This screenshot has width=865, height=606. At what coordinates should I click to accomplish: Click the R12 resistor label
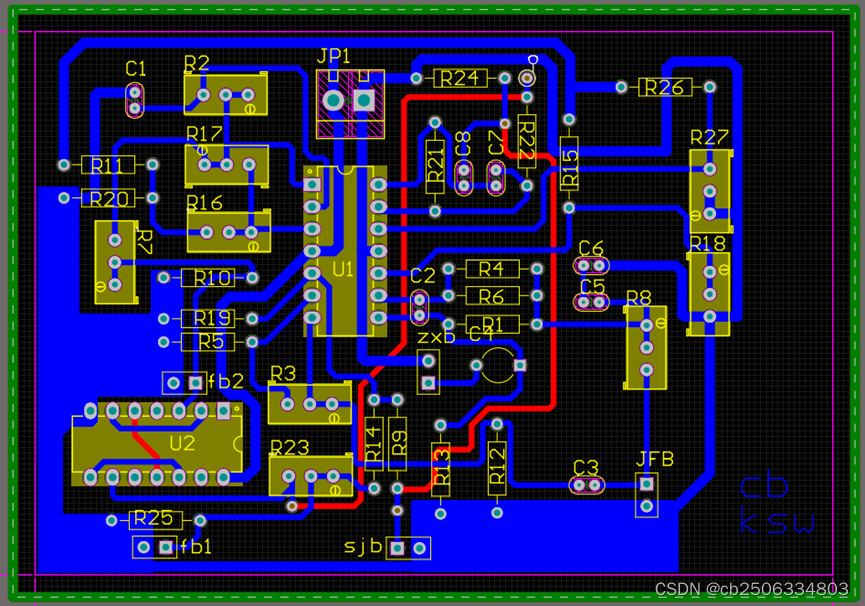click(x=497, y=469)
